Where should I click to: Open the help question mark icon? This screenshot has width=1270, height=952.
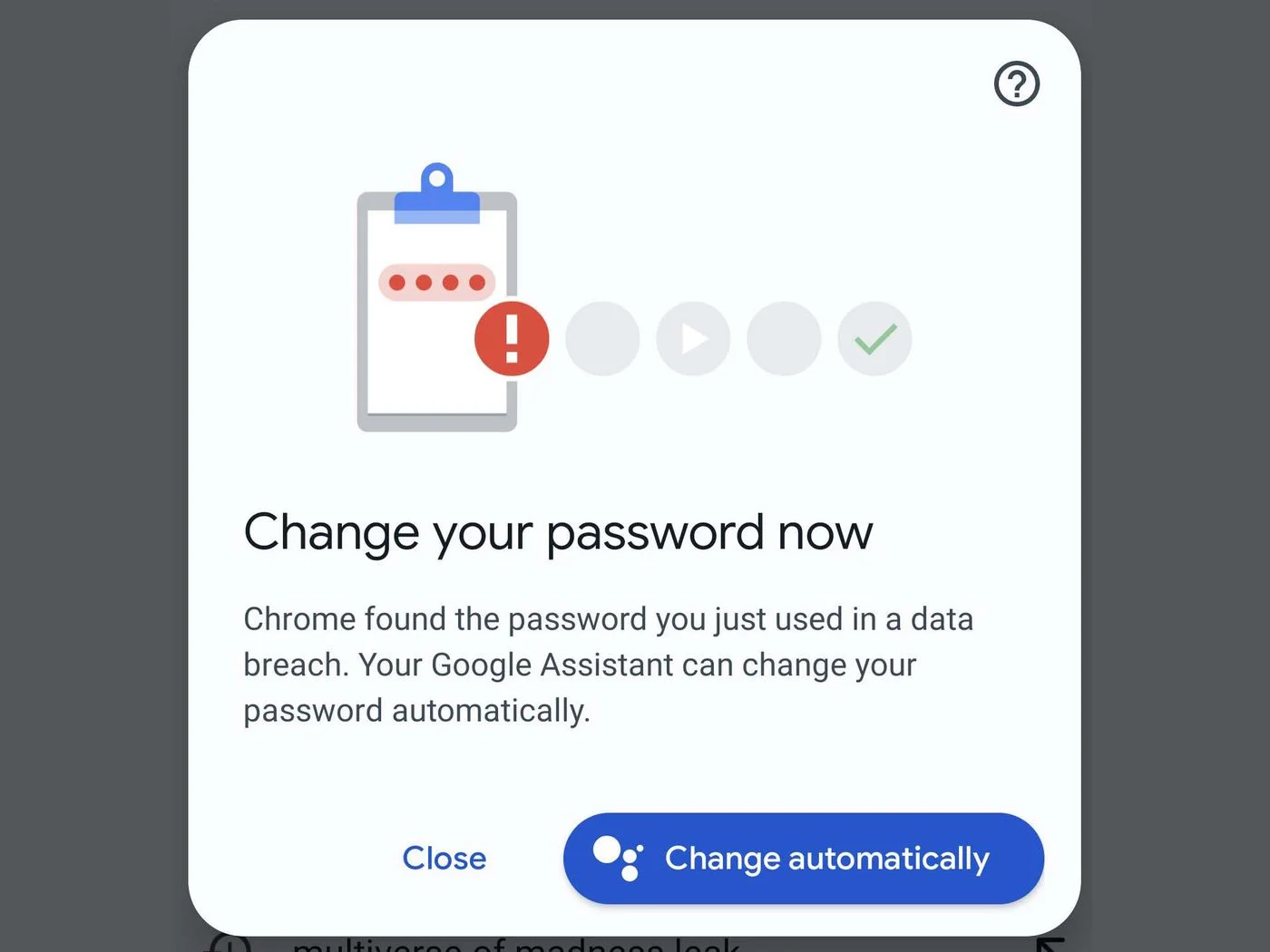coord(1016,84)
